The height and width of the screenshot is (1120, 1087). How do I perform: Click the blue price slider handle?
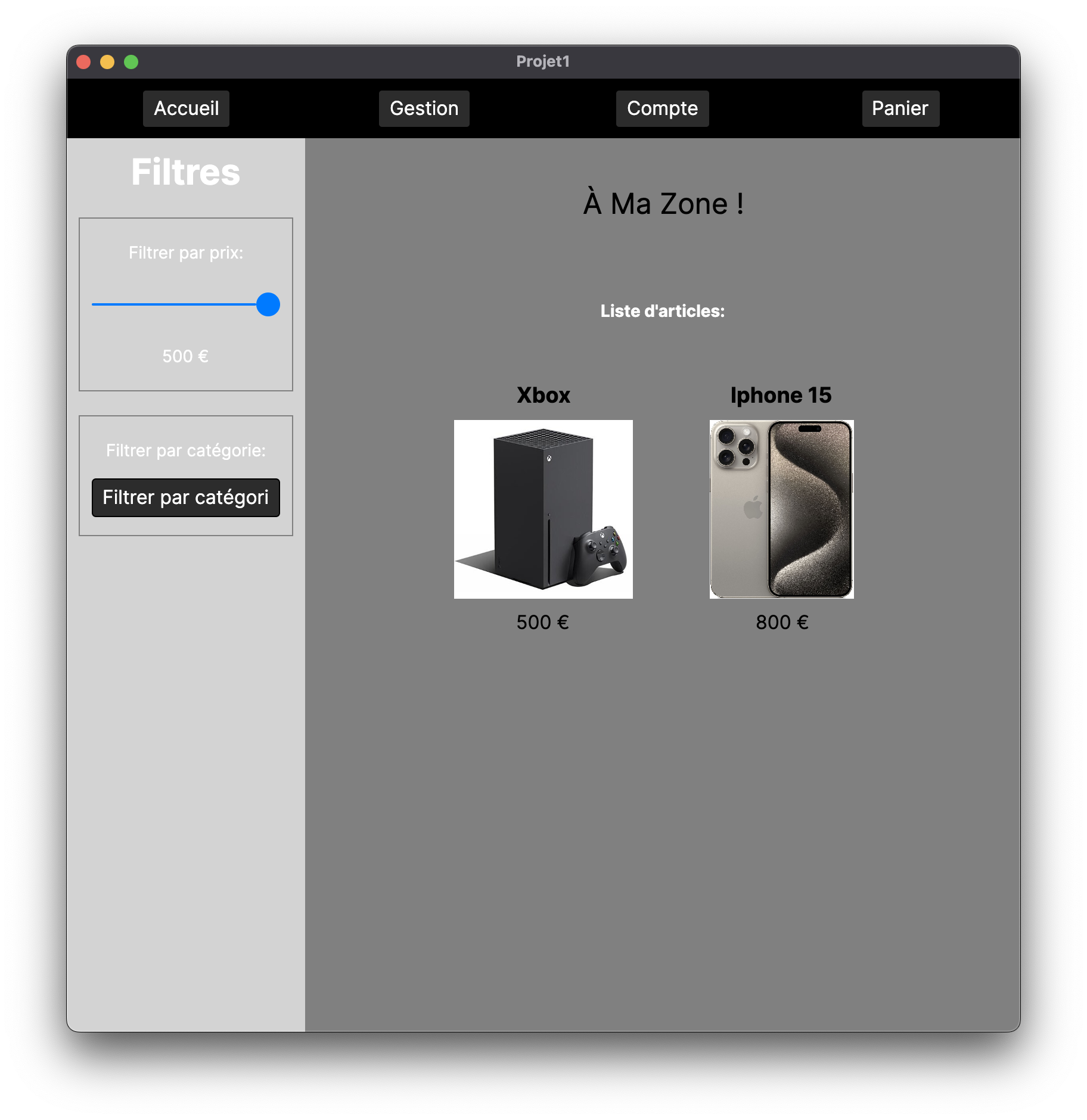[268, 304]
